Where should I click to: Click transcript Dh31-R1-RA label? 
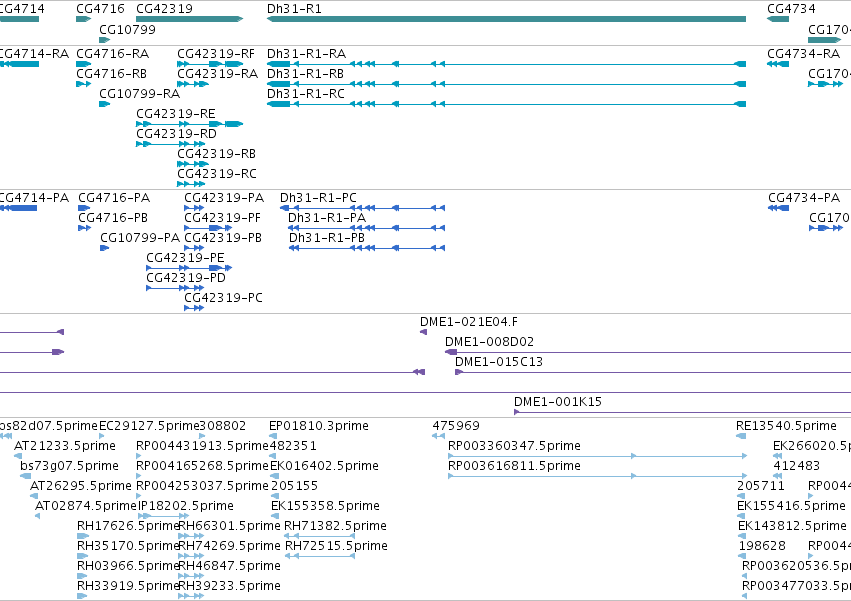click(306, 54)
